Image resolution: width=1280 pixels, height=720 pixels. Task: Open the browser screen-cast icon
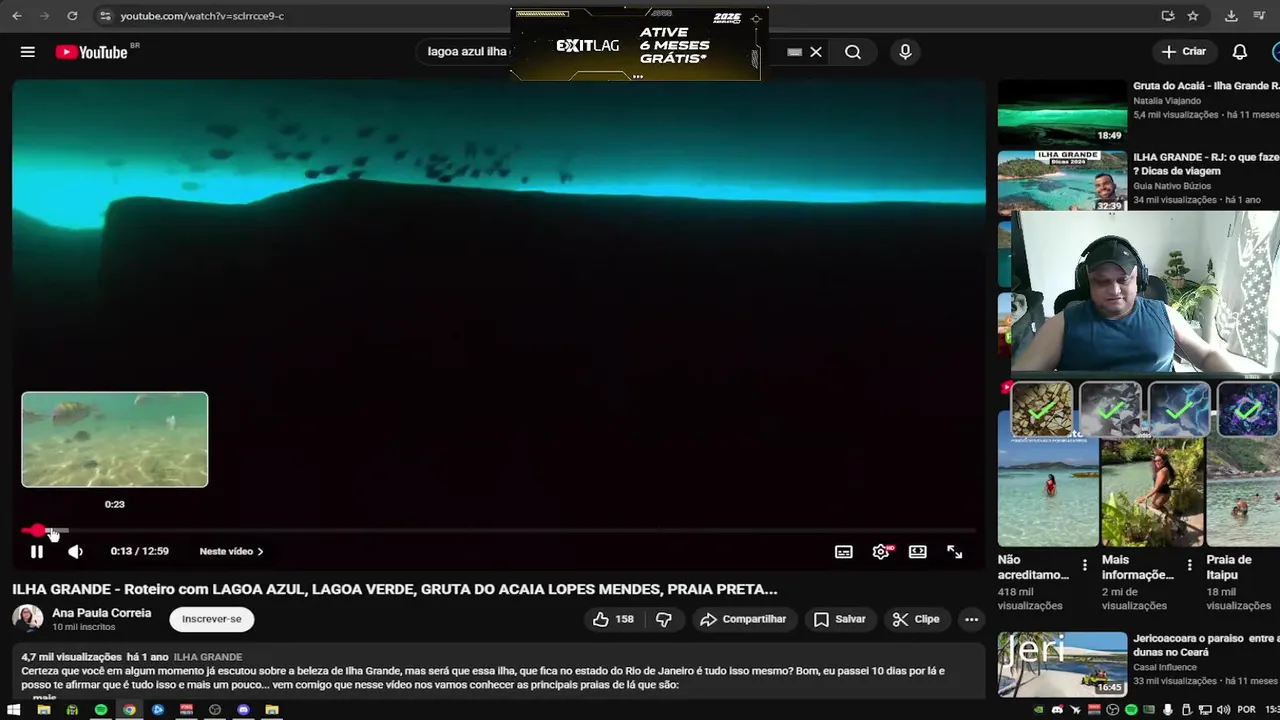coord(1168,16)
